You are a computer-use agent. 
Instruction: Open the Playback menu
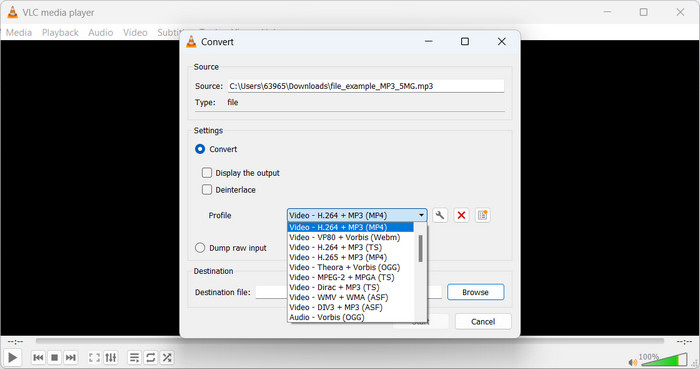tap(60, 33)
